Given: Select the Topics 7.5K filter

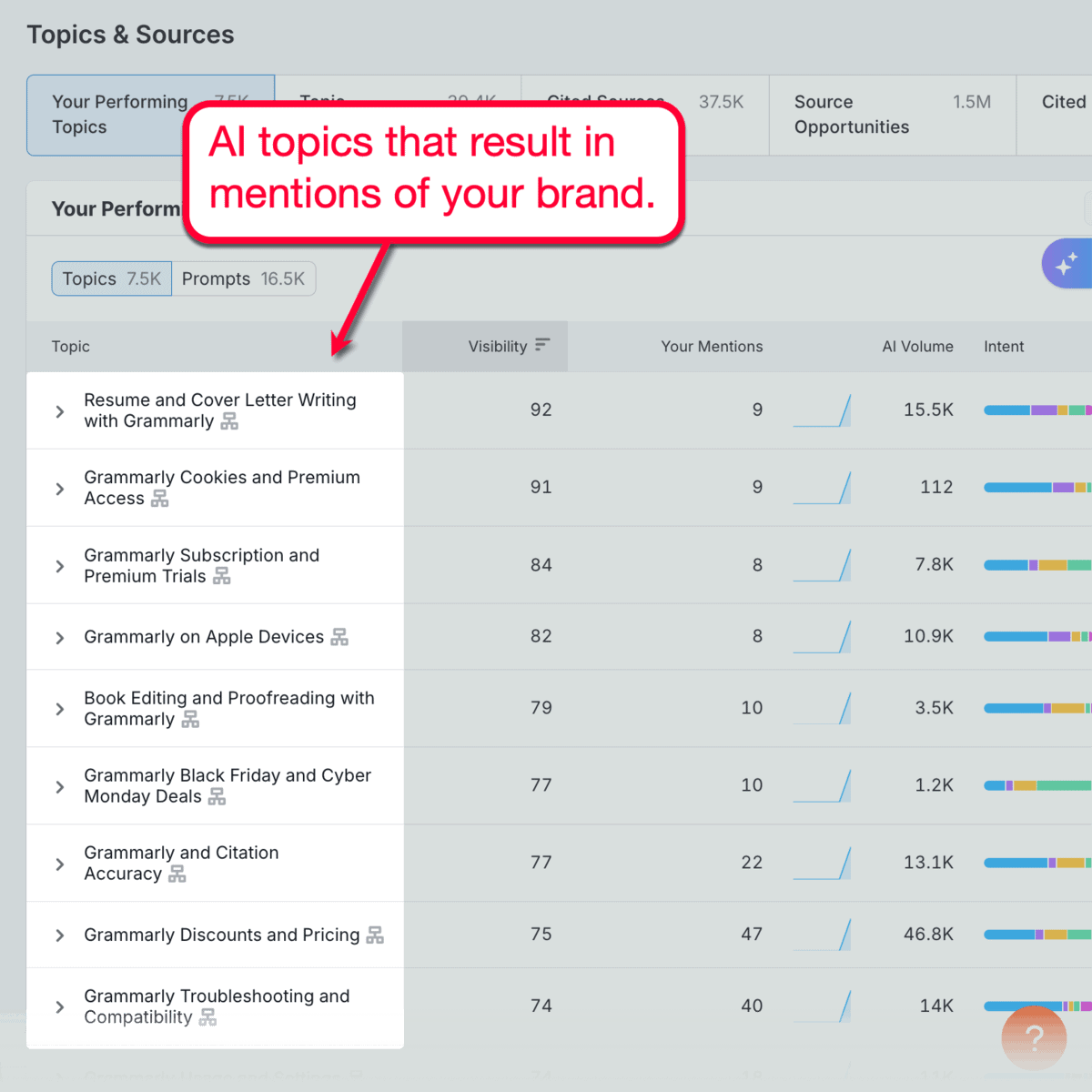Looking at the screenshot, I should pyautogui.click(x=111, y=278).
